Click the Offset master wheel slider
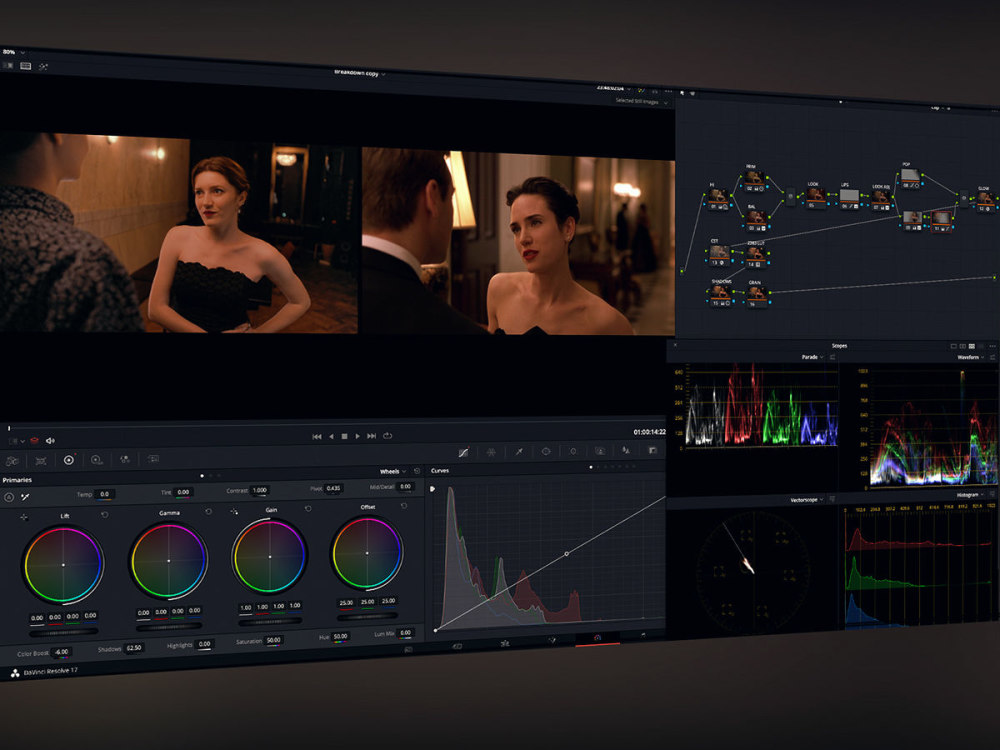This screenshot has height=750, width=1000. [x=367, y=616]
